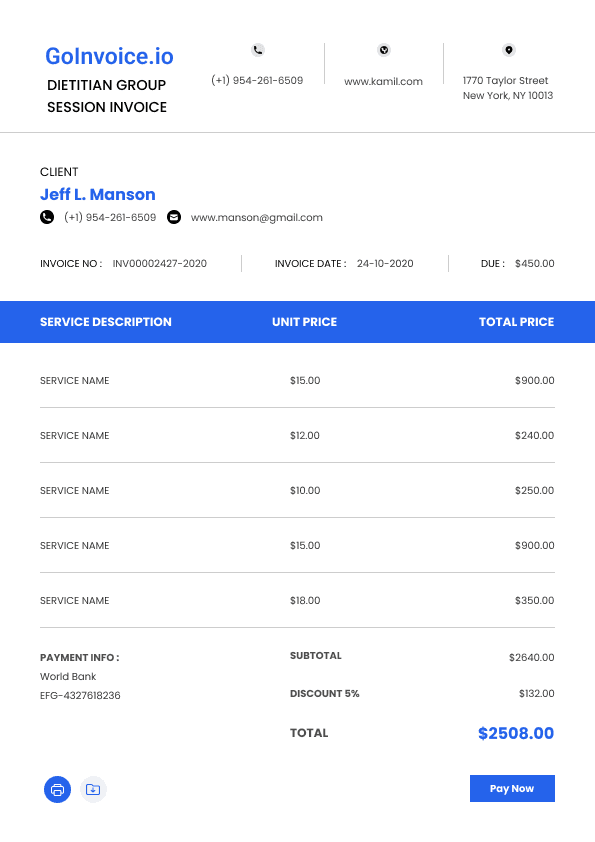This screenshot has height=842, width=595.
Task: Open the GoInvoice.io logo link
Action: (109, 56)
